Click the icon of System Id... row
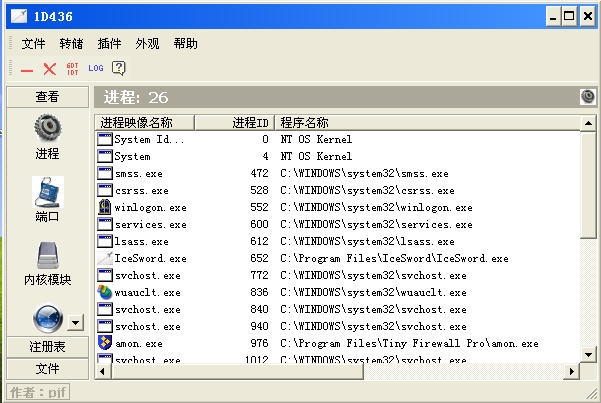Screen dimensions: 601x403 [105, 139]
